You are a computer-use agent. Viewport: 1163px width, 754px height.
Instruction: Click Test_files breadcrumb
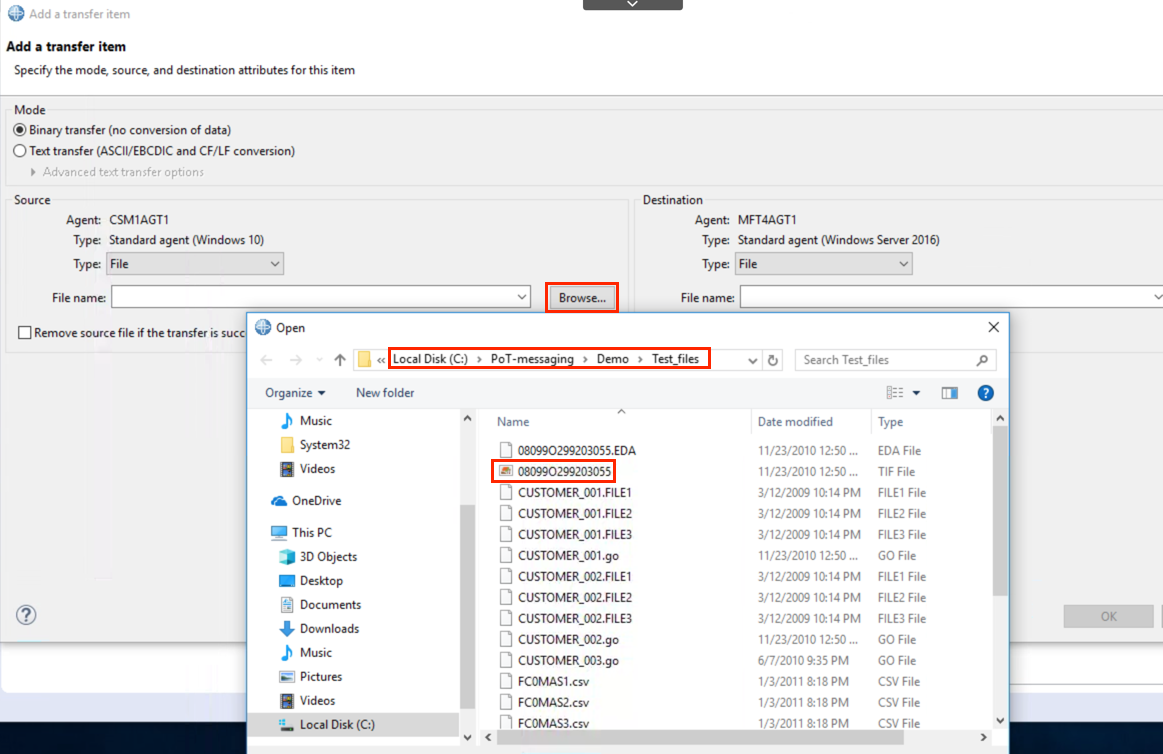675,359
